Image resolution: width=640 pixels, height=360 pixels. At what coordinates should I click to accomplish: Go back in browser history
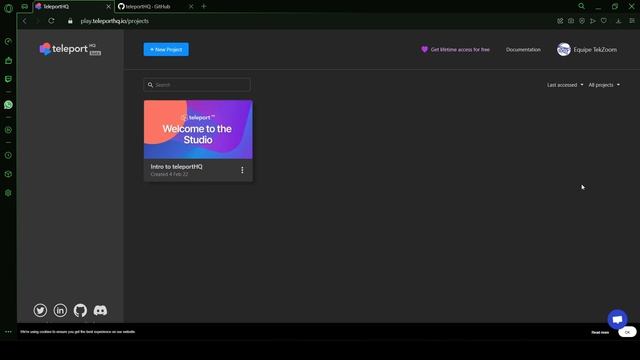pyautogui.click(x=24, y=21)
